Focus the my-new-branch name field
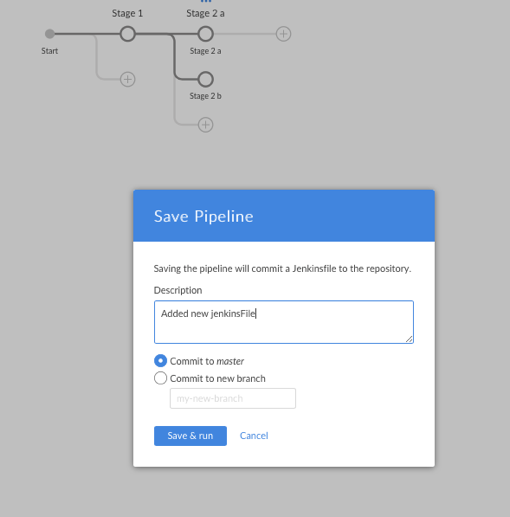Image resolution: width=510 pixels, height=517 pixels. 233,398
